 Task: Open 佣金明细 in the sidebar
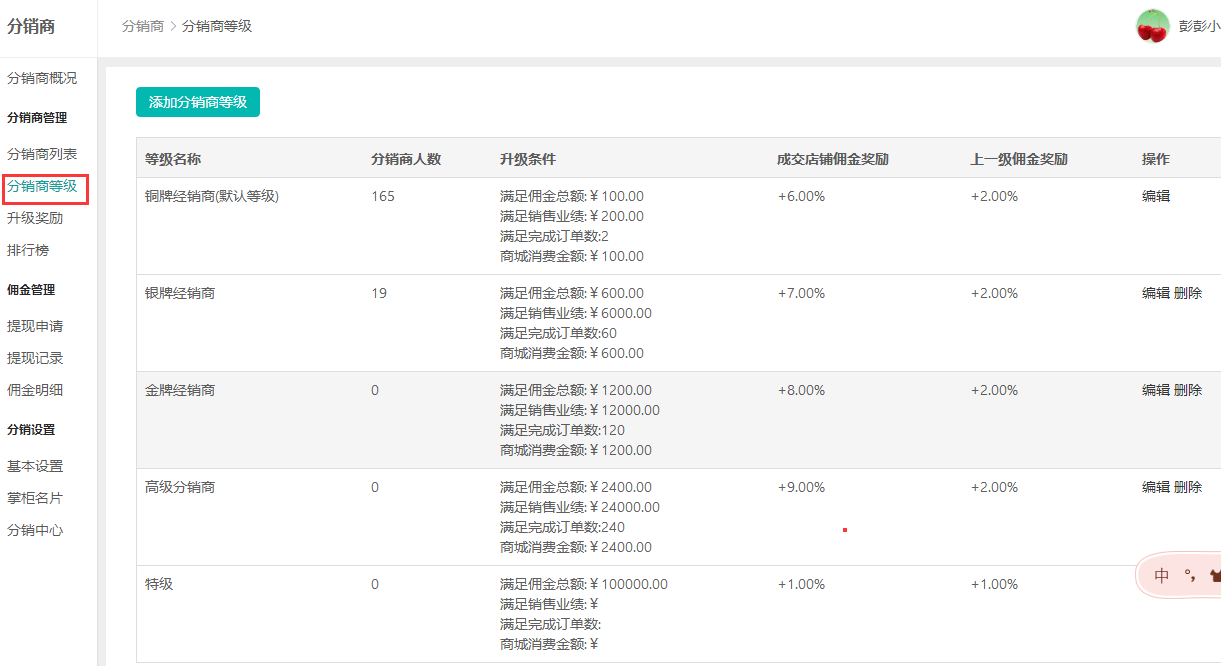point(35,390)
